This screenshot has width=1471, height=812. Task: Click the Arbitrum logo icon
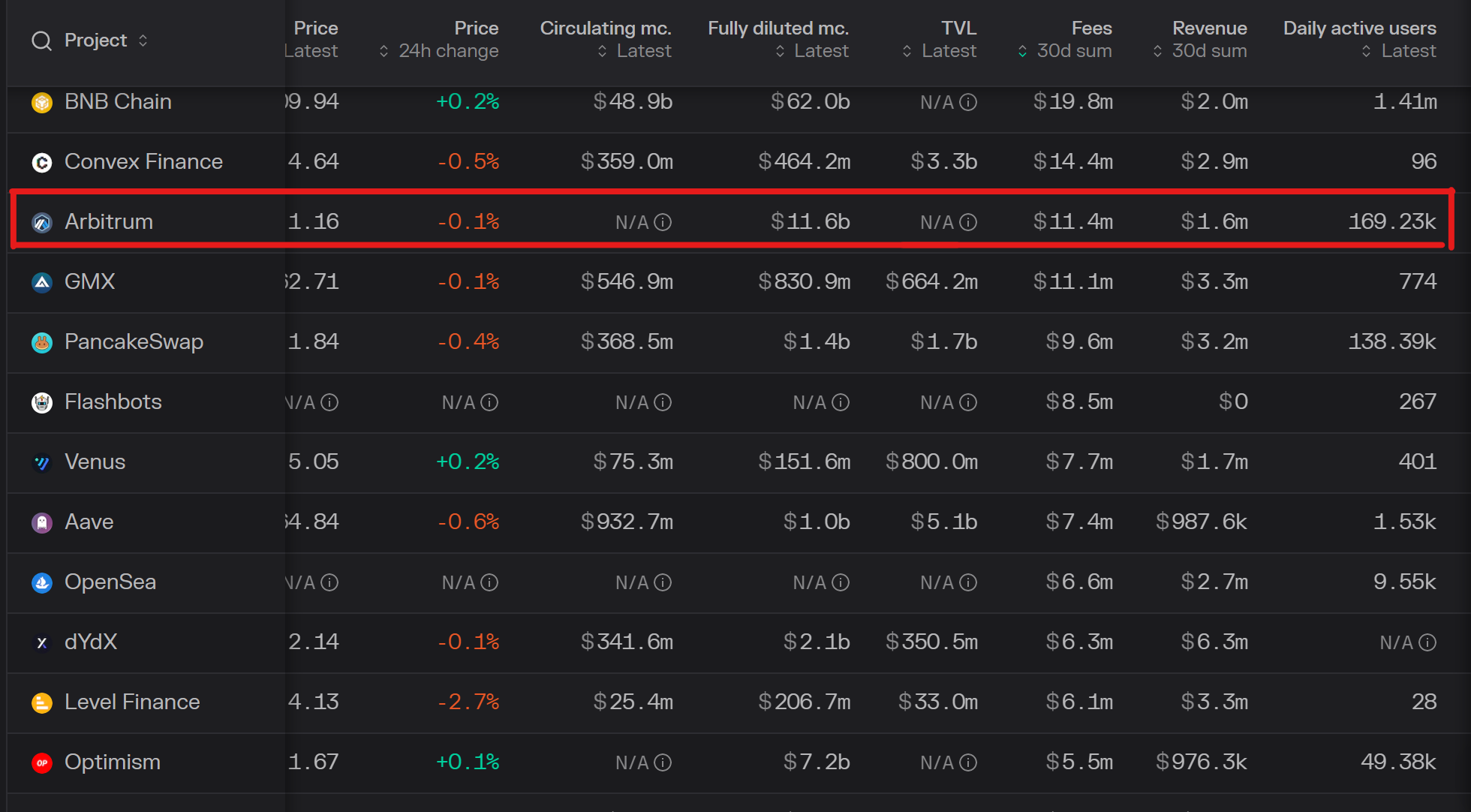pos(42,222)
